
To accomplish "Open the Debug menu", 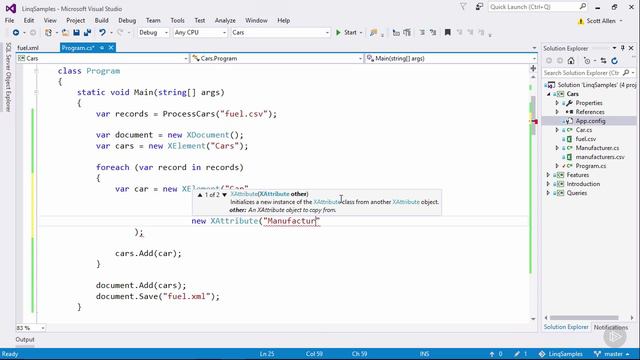I will (127, 20).
